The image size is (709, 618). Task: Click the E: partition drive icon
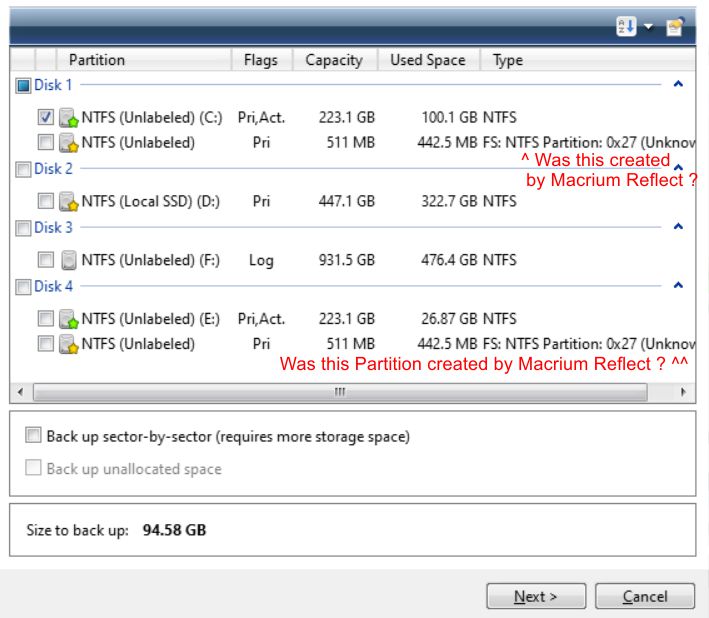click(x=69, y=319)
